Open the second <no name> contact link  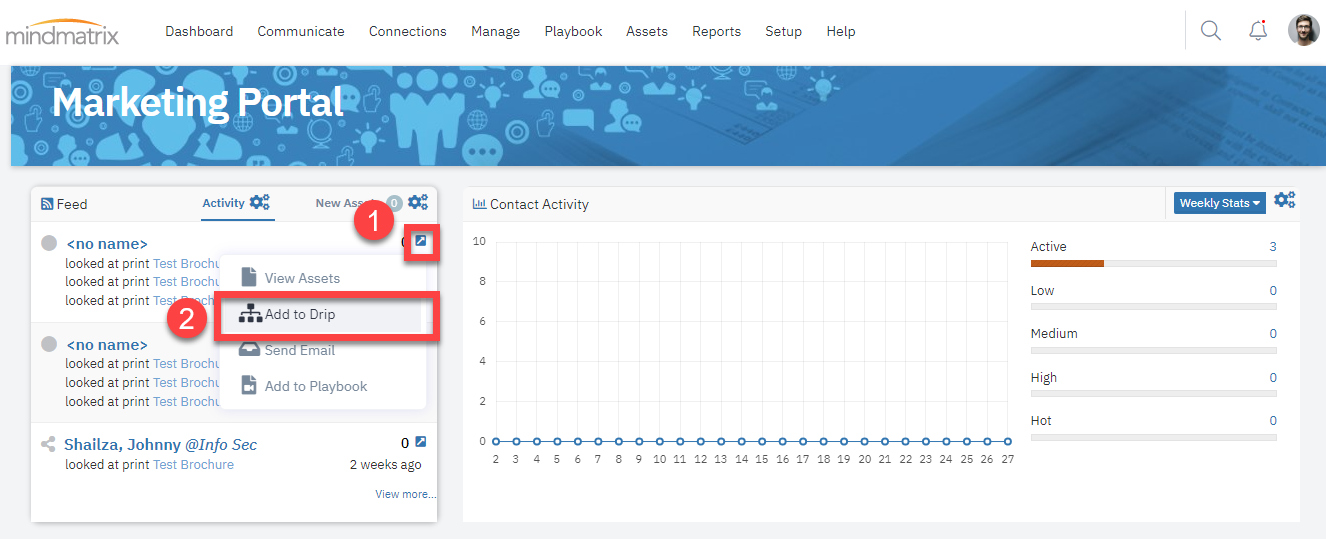coord(107,345)
